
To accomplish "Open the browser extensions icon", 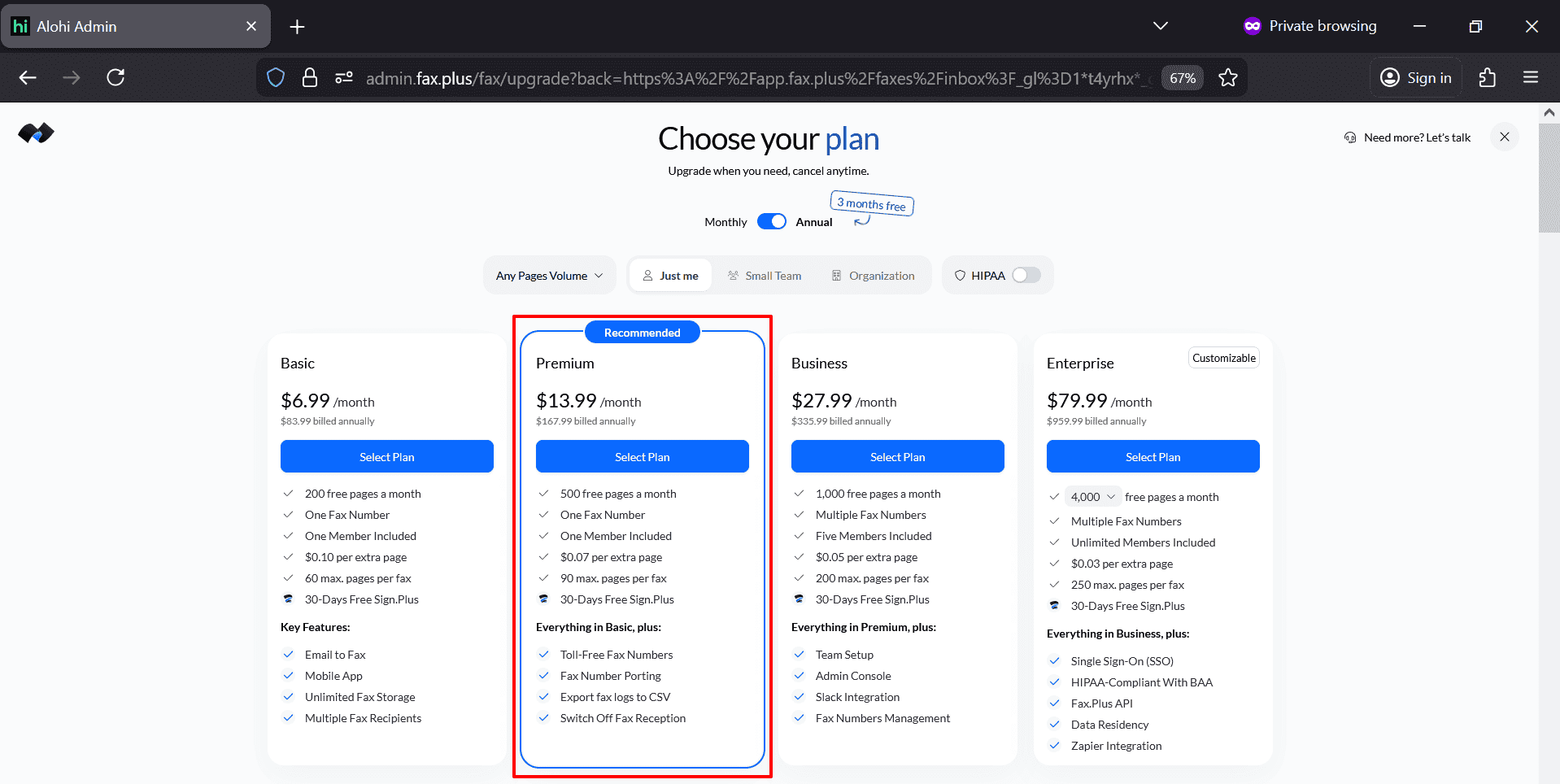I will [1487, 78].
